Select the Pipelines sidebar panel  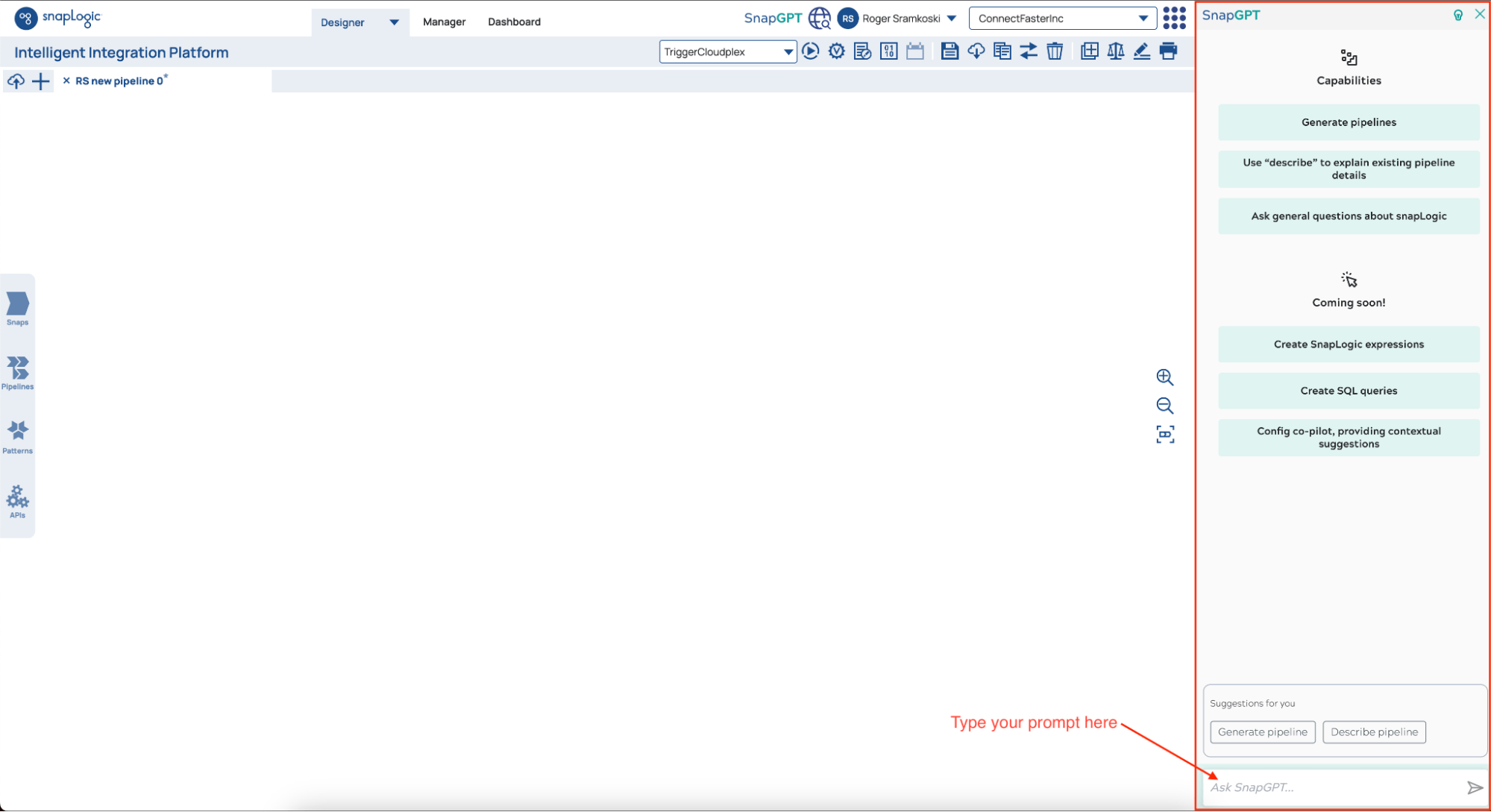(19, 373)
